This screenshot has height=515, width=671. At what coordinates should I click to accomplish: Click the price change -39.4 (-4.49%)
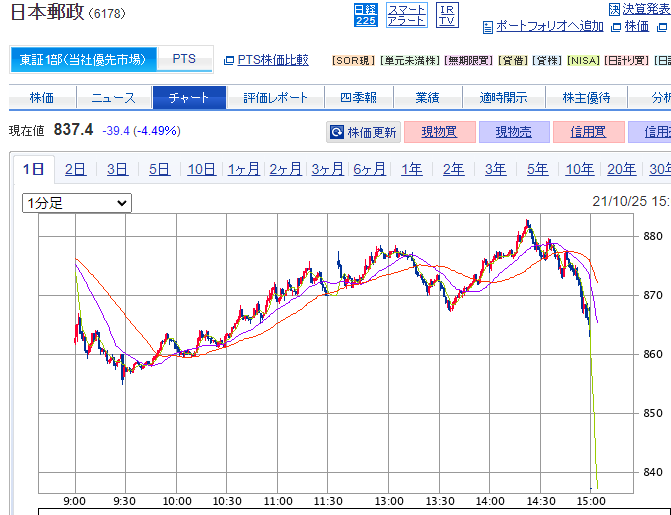(x=142, y=131)
